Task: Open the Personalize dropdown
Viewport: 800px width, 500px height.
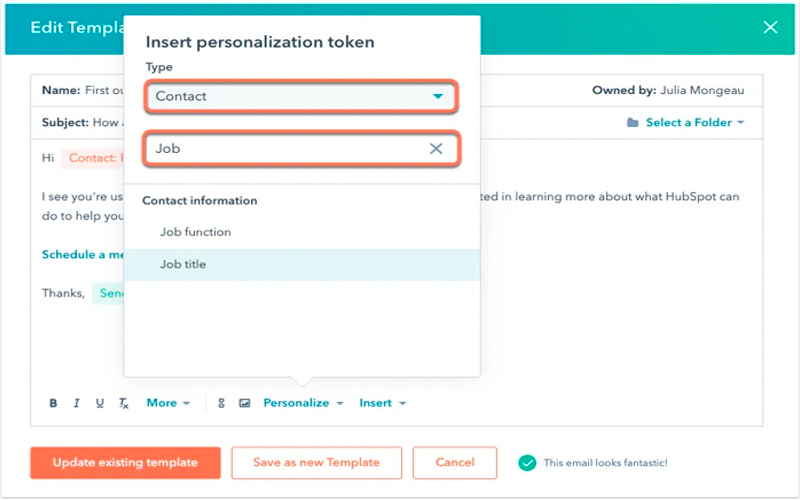Action: coord(303,403)
